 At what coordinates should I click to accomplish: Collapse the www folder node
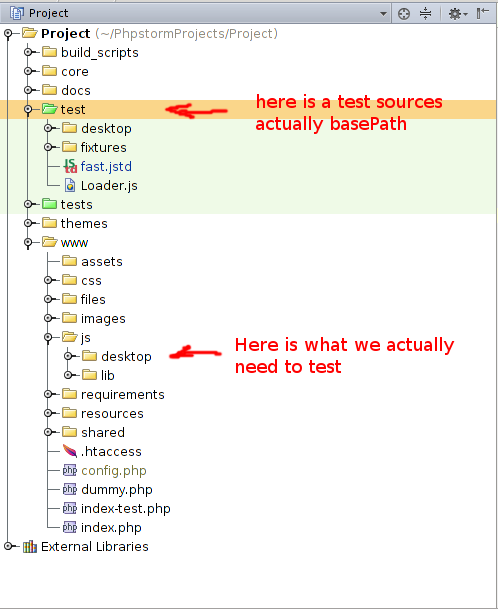28,242
